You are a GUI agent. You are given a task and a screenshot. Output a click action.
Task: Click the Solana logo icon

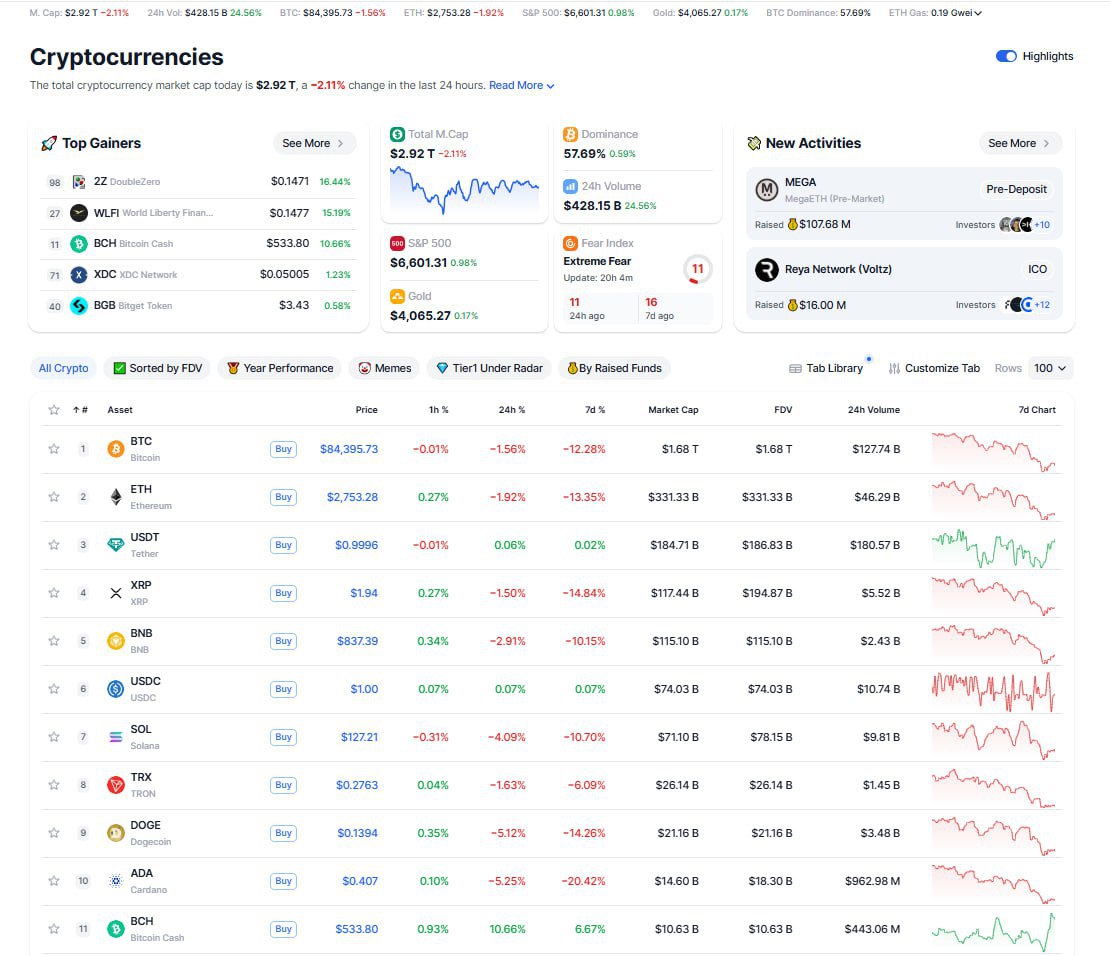click(115, 737)
